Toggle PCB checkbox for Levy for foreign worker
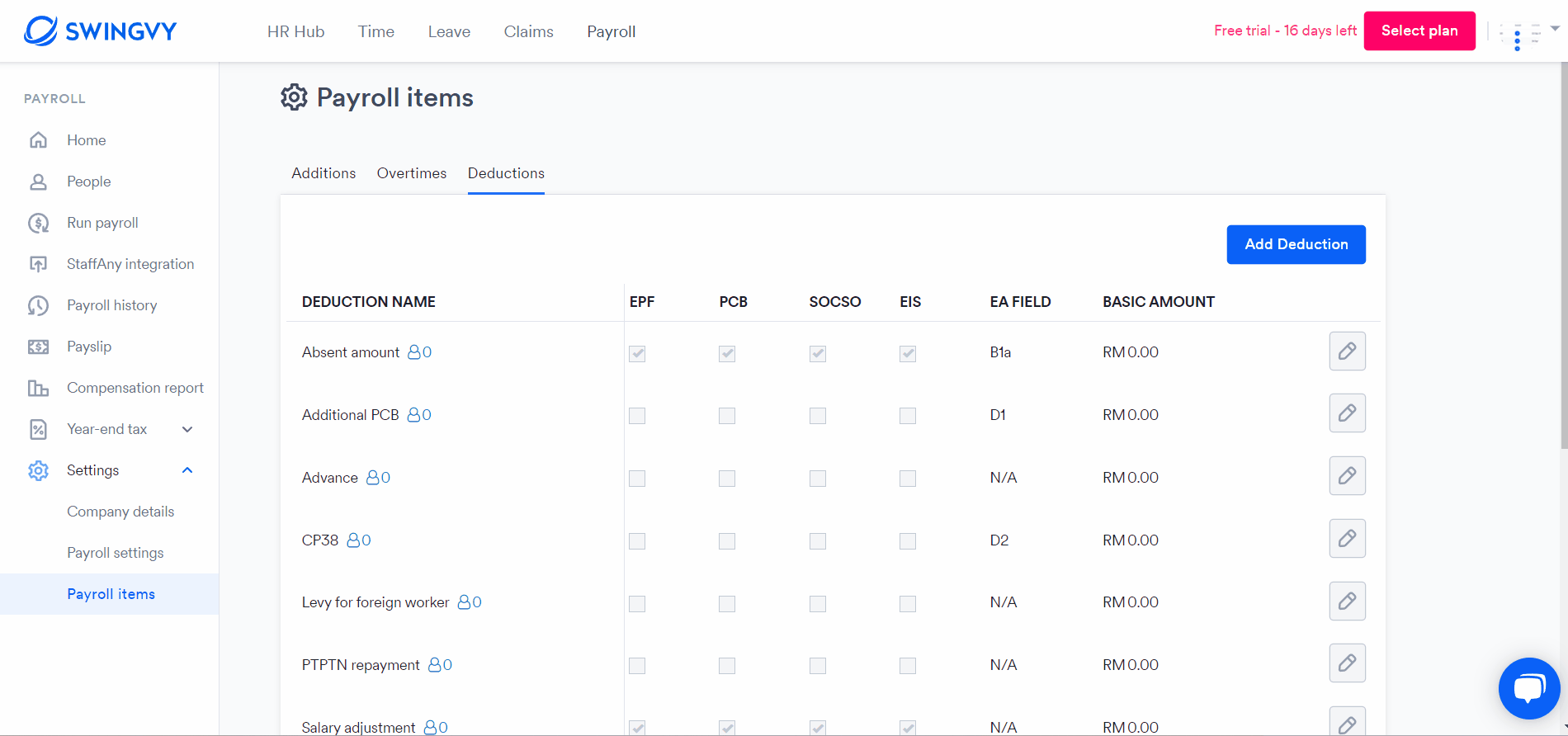 [x=727, y=604]
